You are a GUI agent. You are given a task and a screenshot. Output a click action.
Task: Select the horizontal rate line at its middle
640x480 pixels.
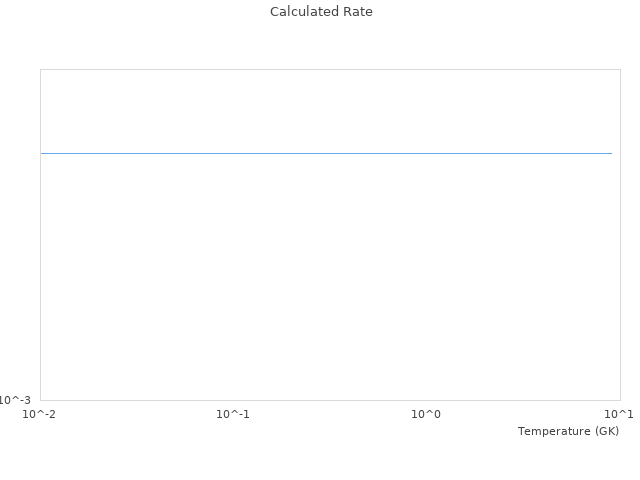click(326, 153)
